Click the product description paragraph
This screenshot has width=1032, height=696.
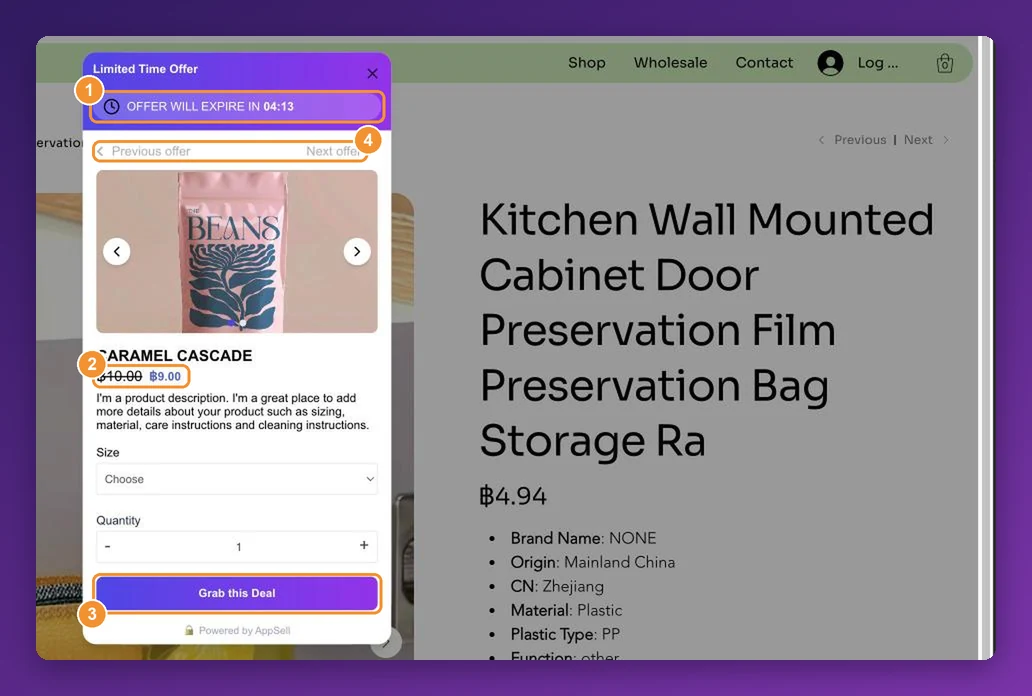click(232, 412)
